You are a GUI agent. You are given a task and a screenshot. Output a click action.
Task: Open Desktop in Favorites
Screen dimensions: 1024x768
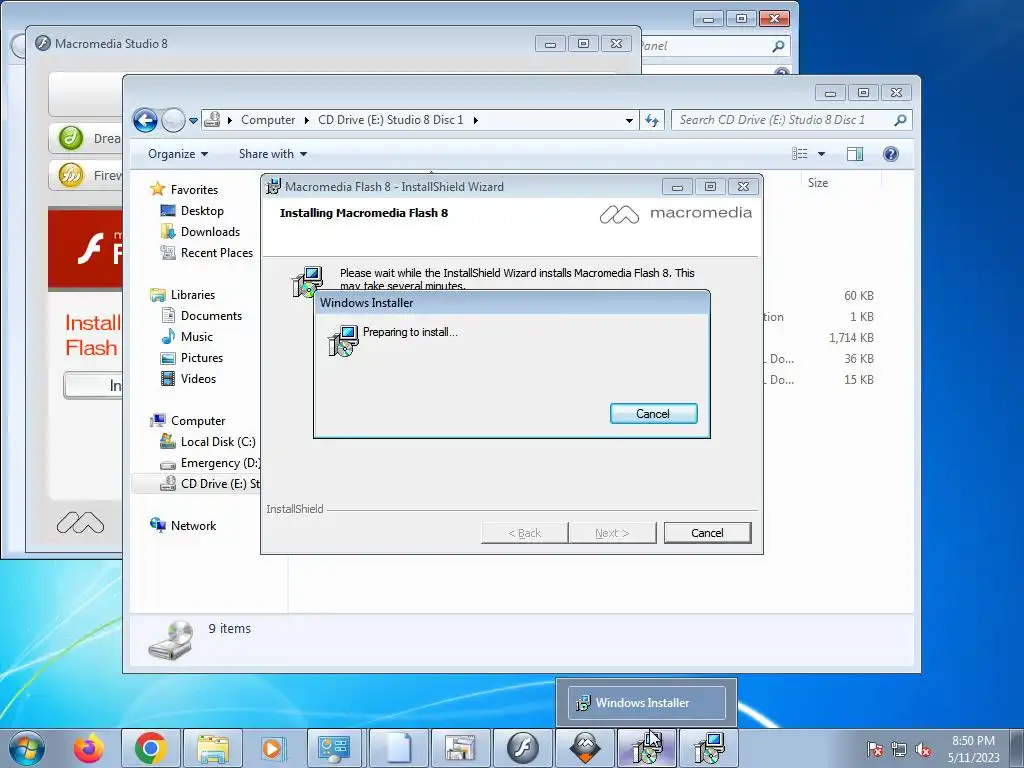(x=202, y=211)
